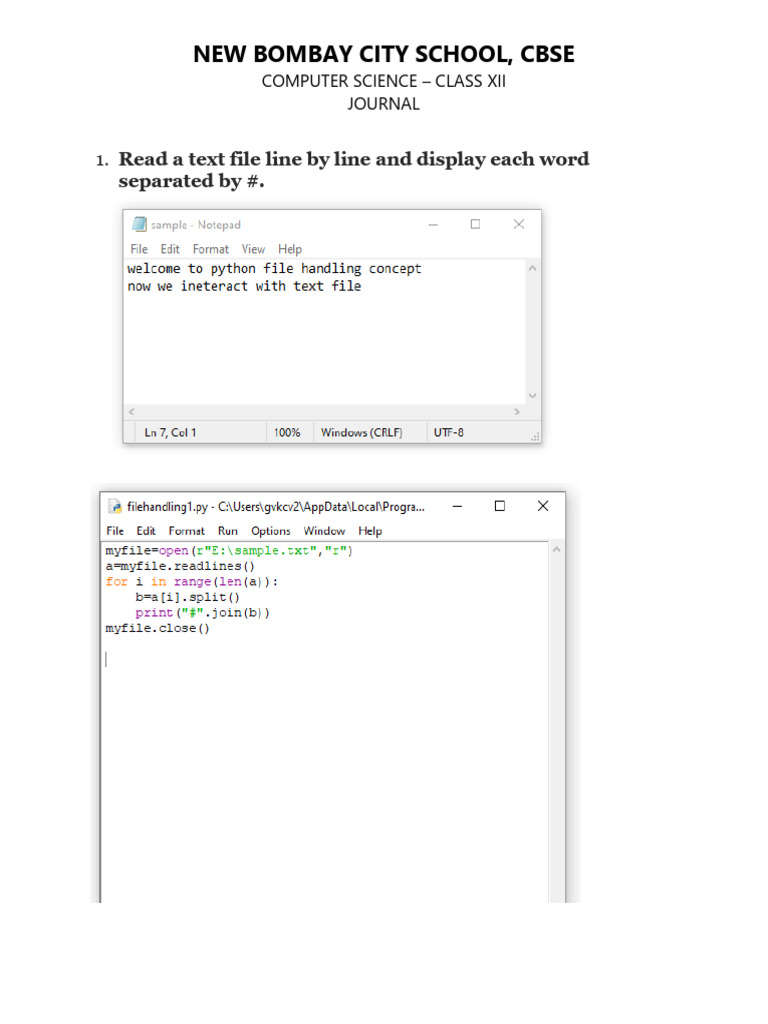Click heading 'NEW BOMBAY CITY SCHOOL, CBSE'
The image size is (768, 1024).
point(384,54)
